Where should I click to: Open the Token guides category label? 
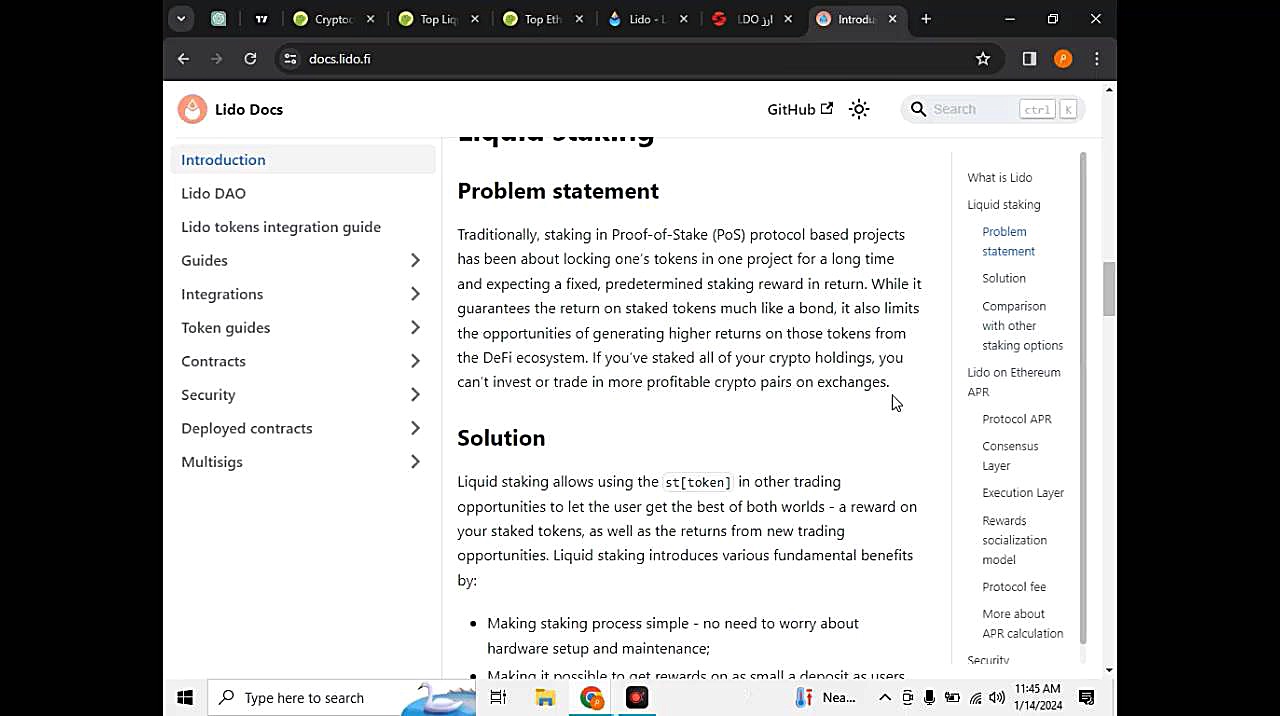coord(225,327)
